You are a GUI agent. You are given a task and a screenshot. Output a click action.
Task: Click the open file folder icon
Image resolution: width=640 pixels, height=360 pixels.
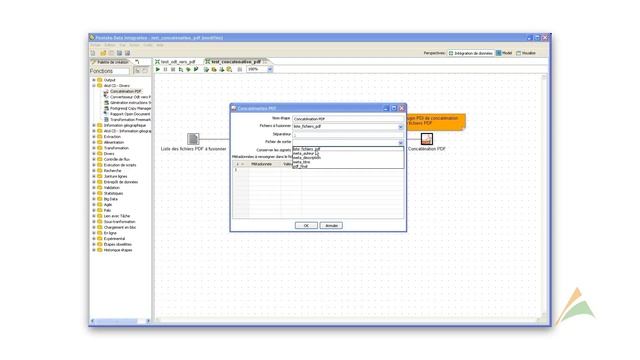103,53
